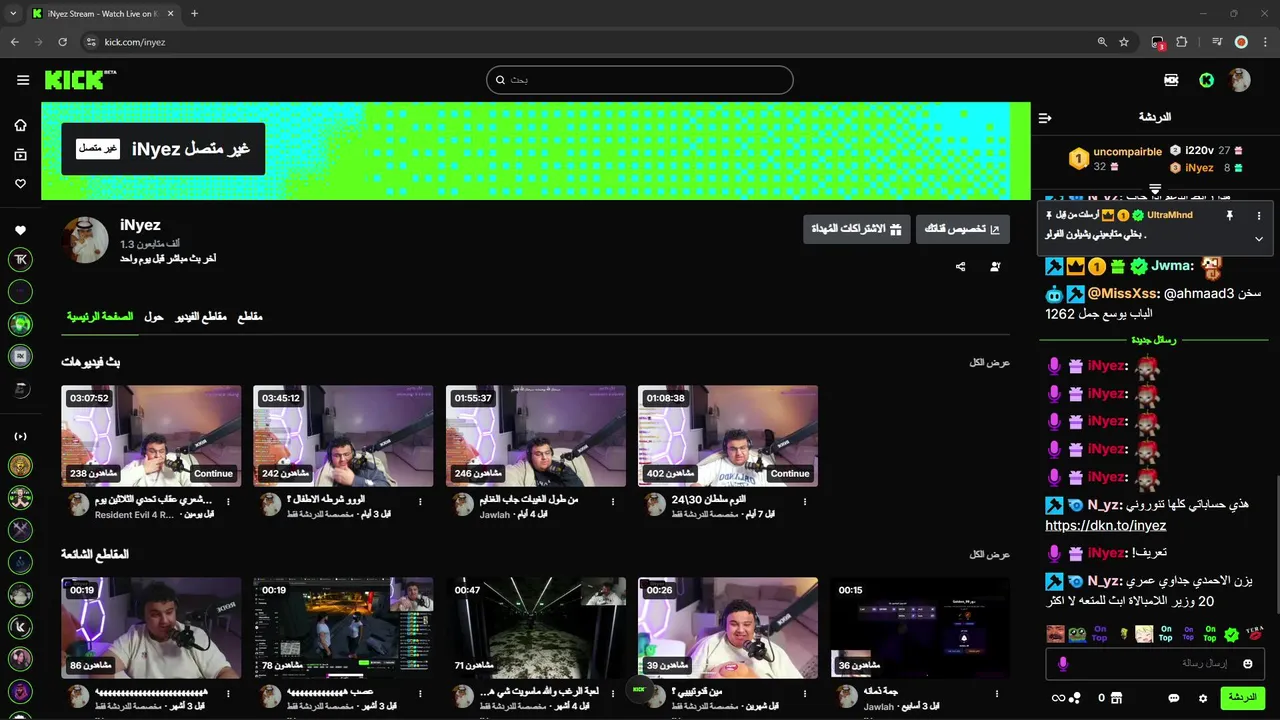This screenshot has width=1280, height=720.
Task: Click the بحث search box
Action: point(640,80)
